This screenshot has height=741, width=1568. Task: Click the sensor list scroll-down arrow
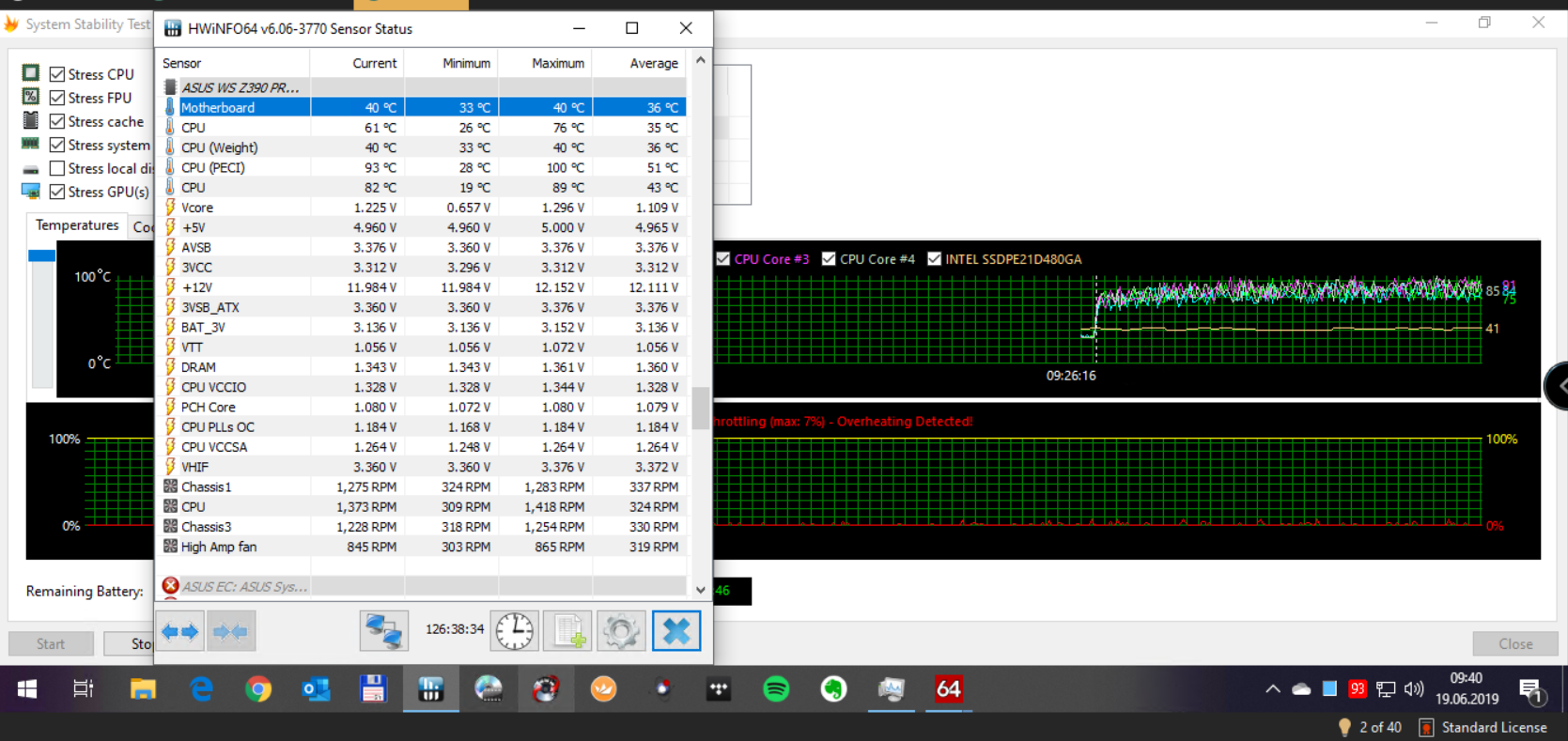click(700, 590)
